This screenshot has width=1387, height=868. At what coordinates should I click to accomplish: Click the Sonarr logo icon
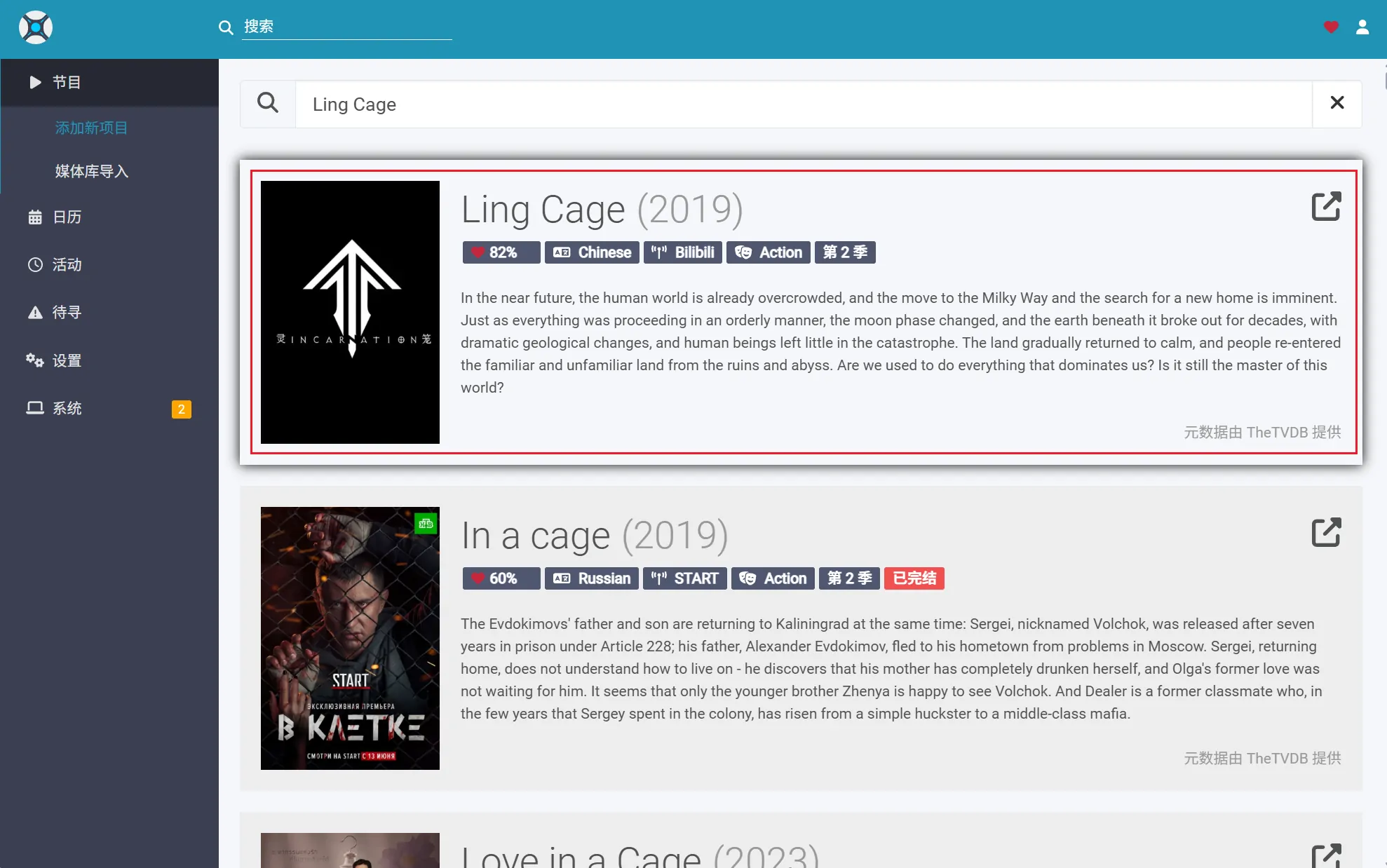(36, 28)
